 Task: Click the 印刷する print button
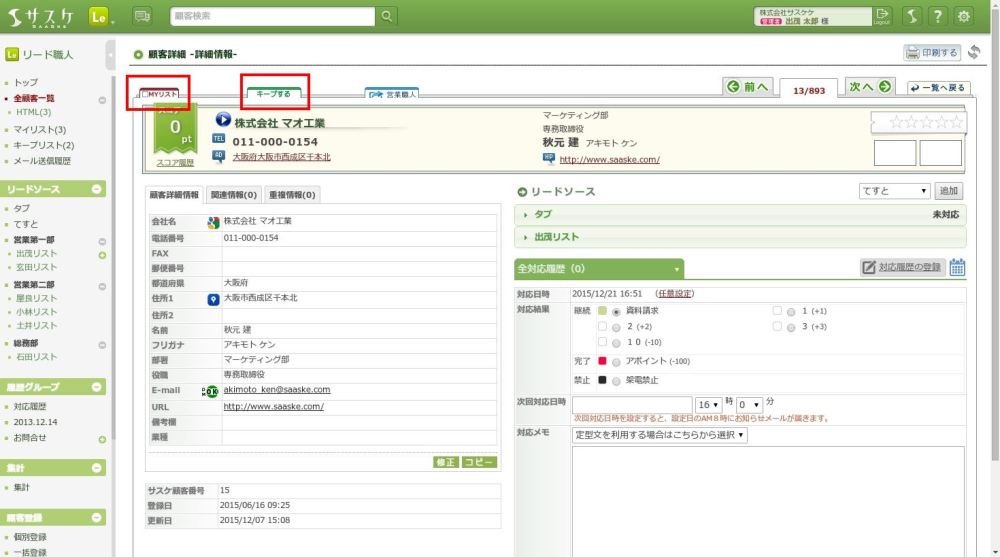[932, 53]
